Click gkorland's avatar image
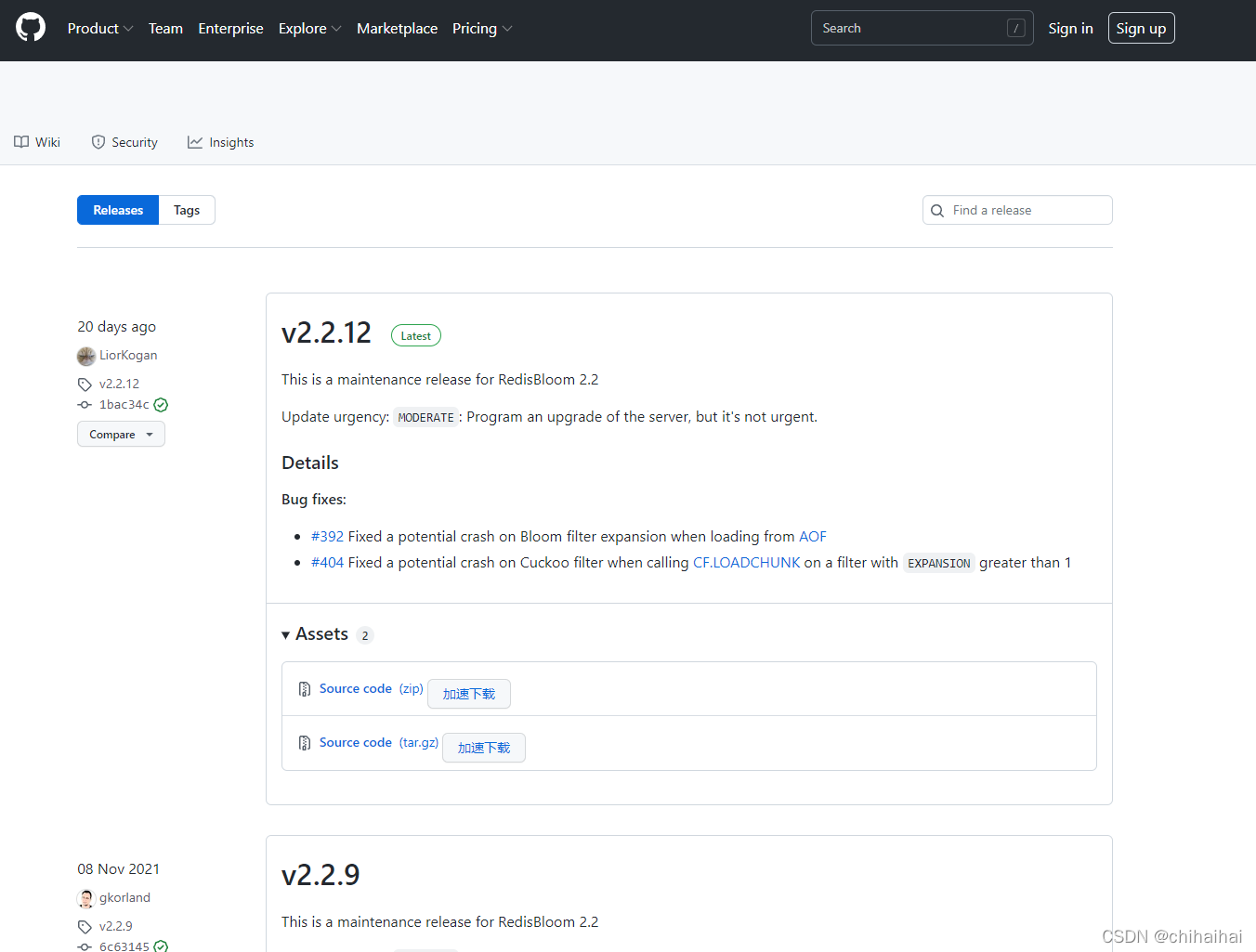 coord(86,898)
